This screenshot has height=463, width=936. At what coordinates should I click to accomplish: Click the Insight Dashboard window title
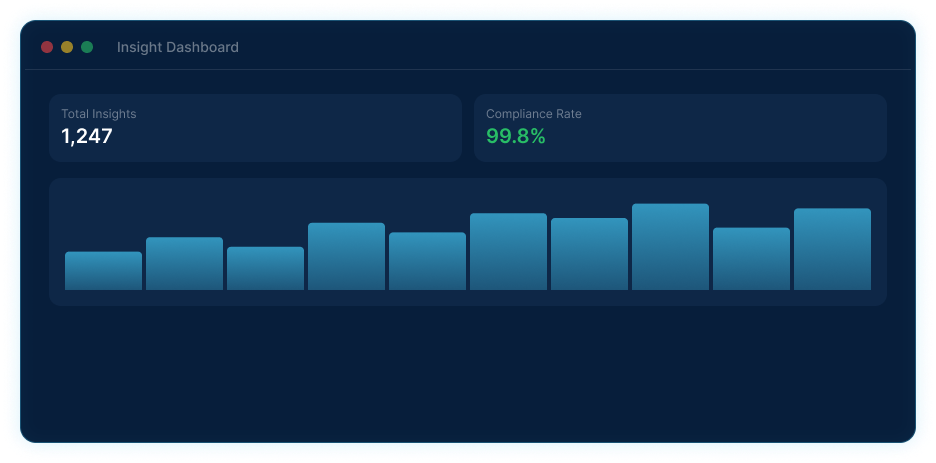[177, 47]
